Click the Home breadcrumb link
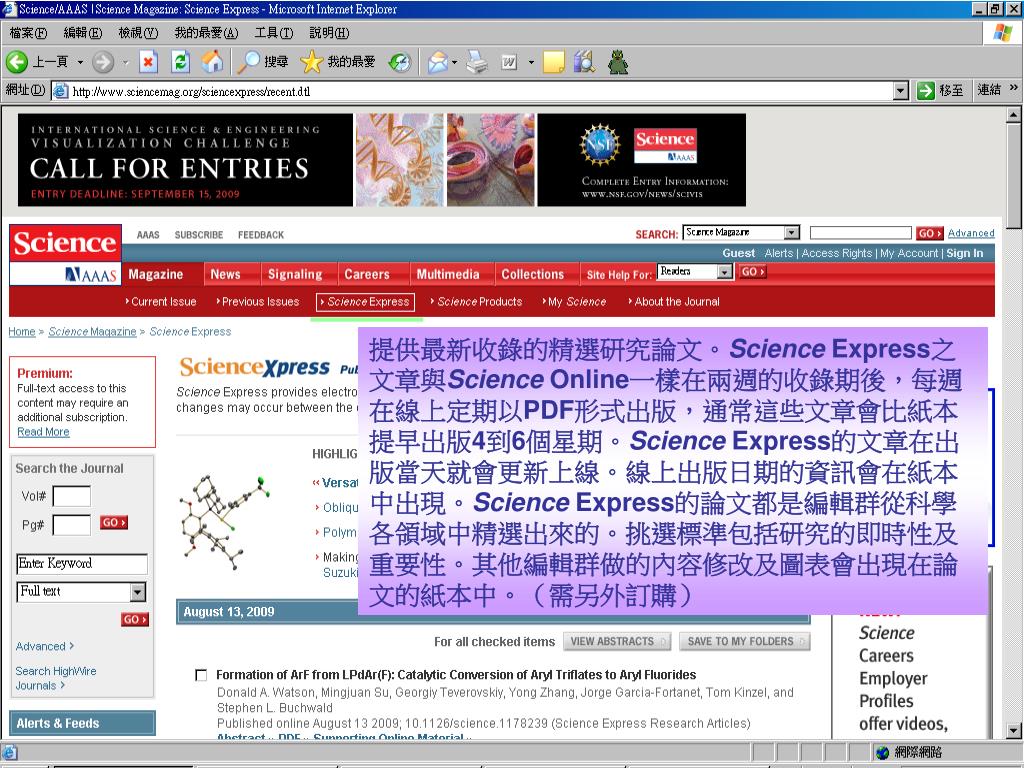This screenshot has width=1024, height=768. (22, 332)
